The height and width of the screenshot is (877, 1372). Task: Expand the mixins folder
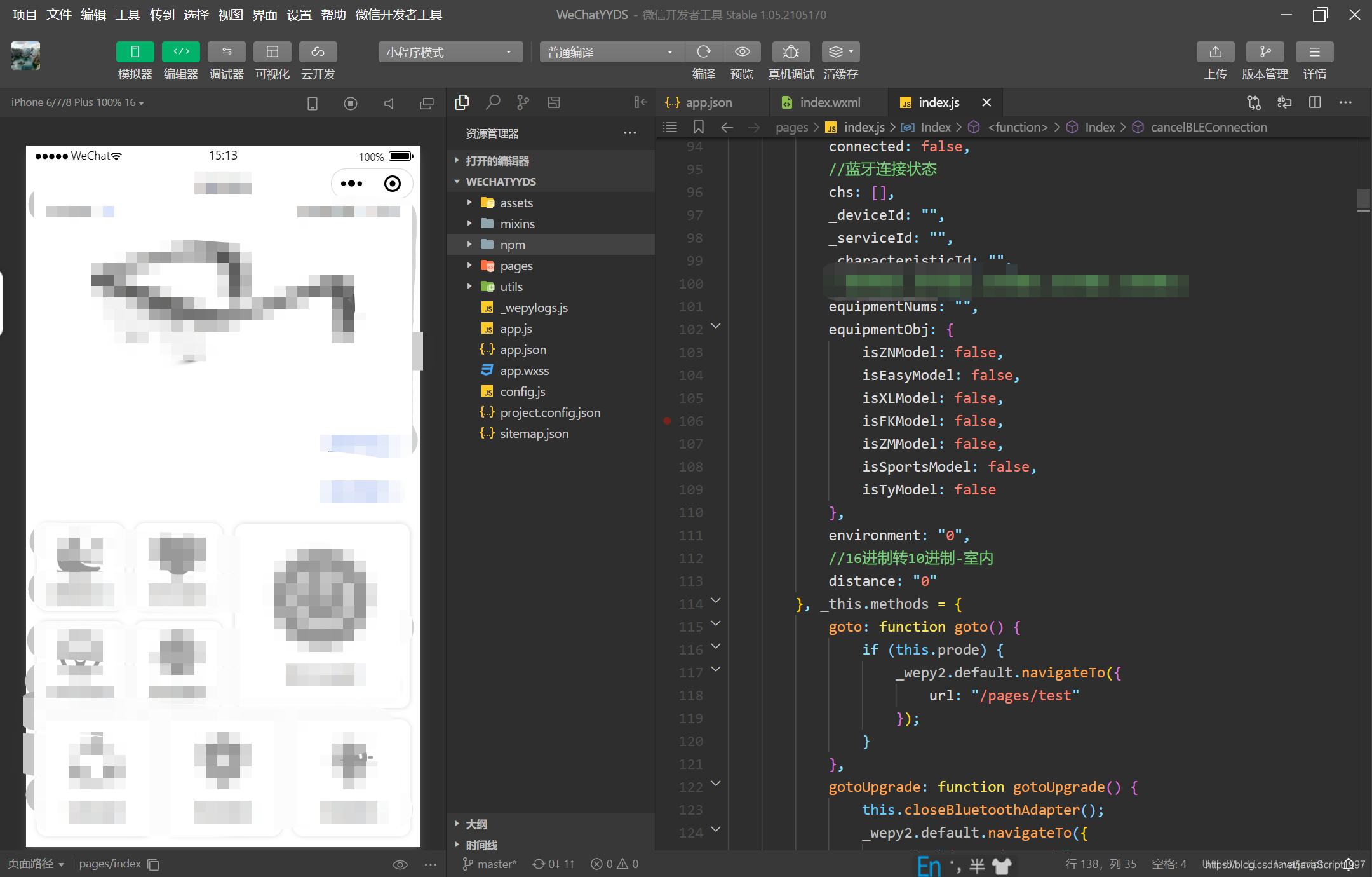551,224
